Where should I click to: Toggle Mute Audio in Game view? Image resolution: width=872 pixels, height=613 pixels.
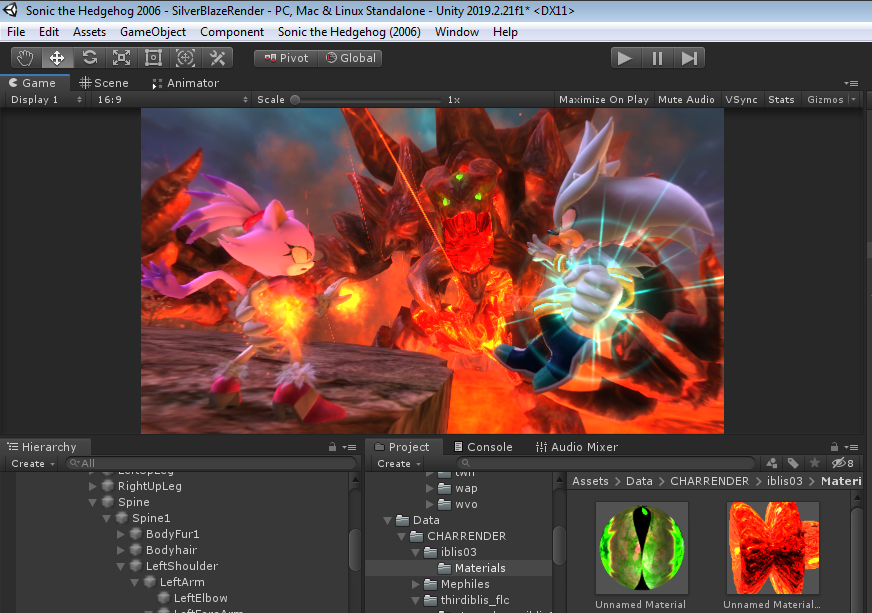[686, 100]
